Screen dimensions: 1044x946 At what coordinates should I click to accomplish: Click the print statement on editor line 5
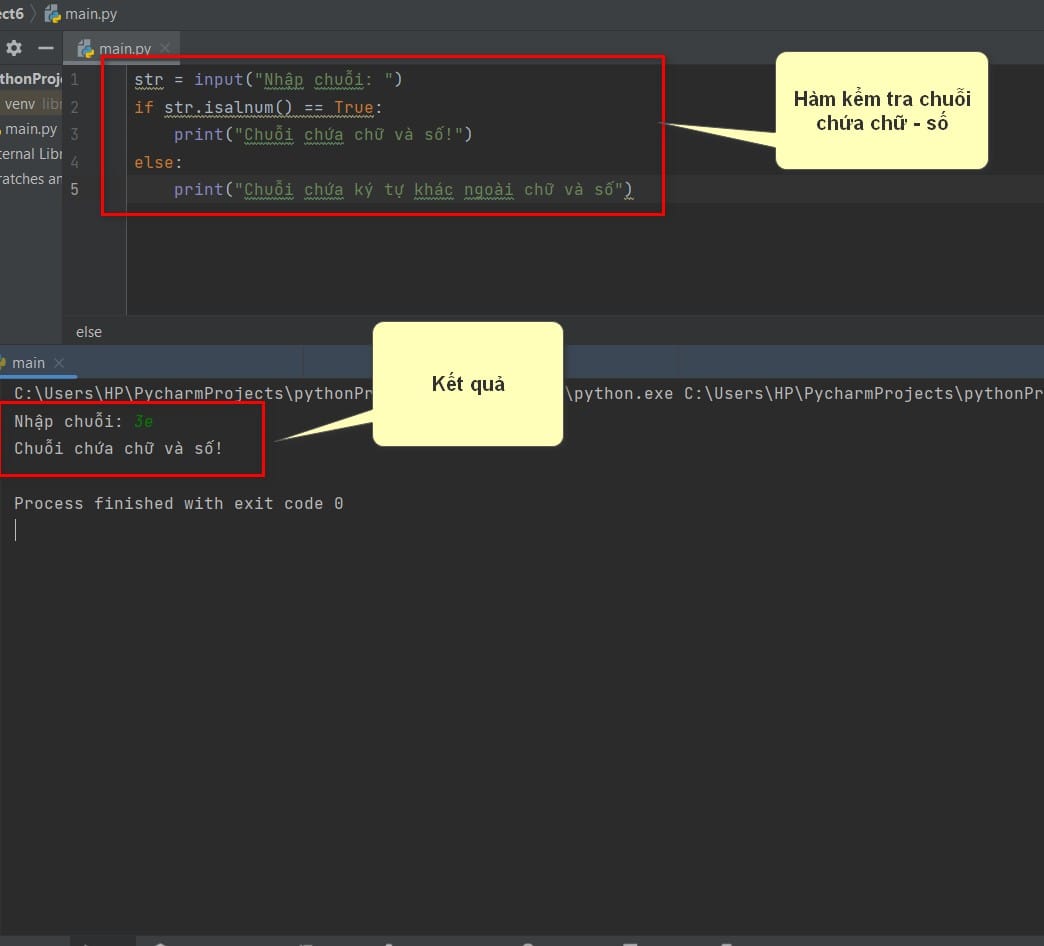403,190
